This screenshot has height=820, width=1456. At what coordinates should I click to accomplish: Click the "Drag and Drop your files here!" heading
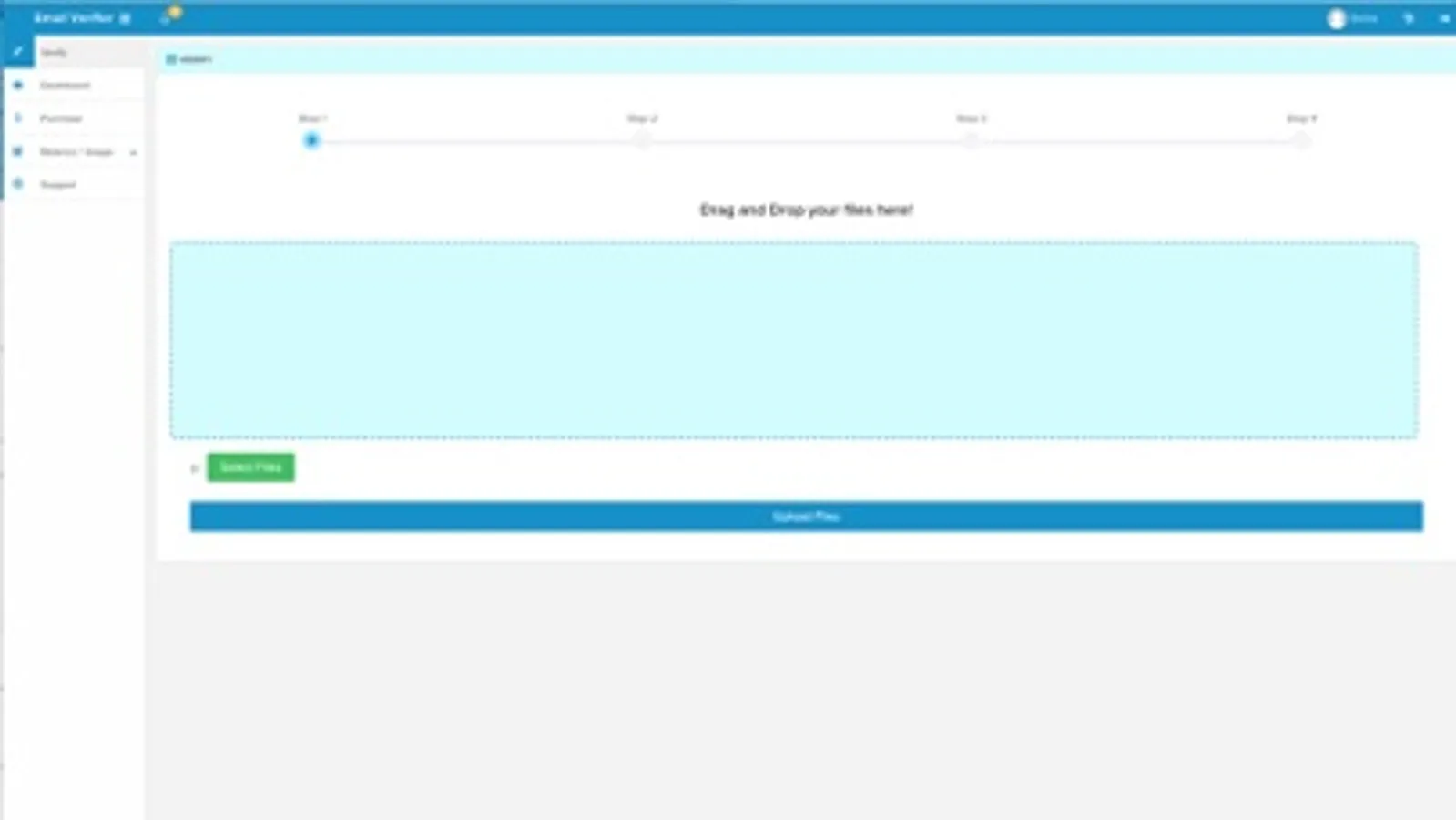click(806, 210)
